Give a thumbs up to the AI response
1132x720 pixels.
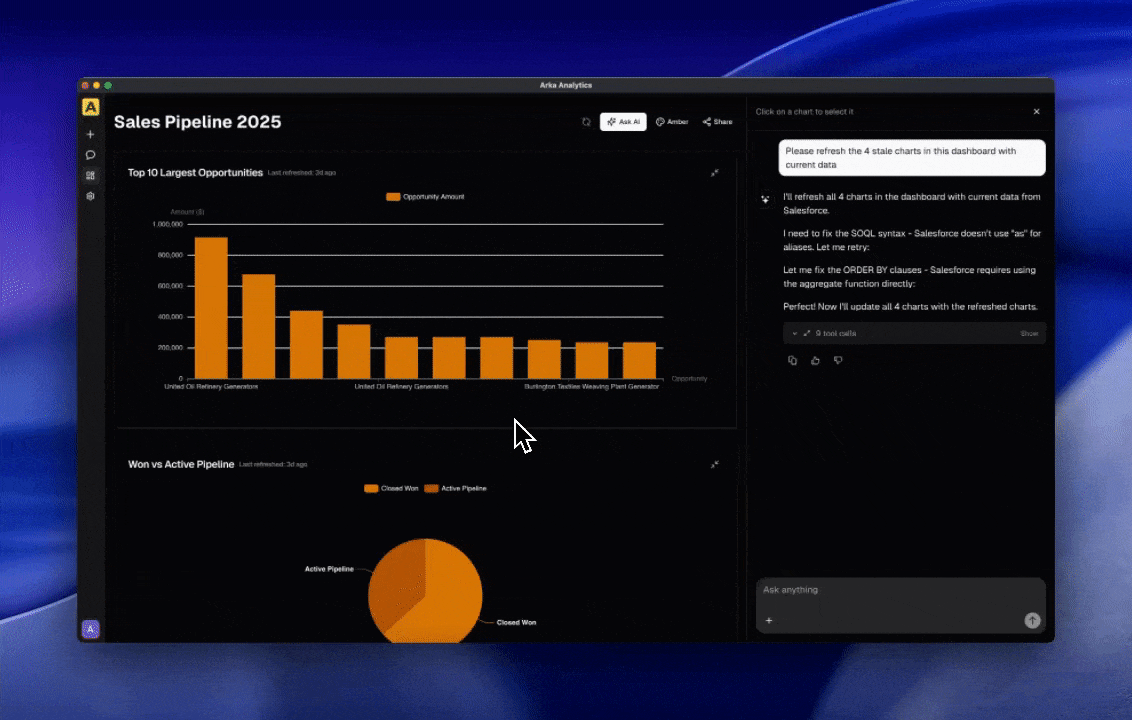[815, 360]
